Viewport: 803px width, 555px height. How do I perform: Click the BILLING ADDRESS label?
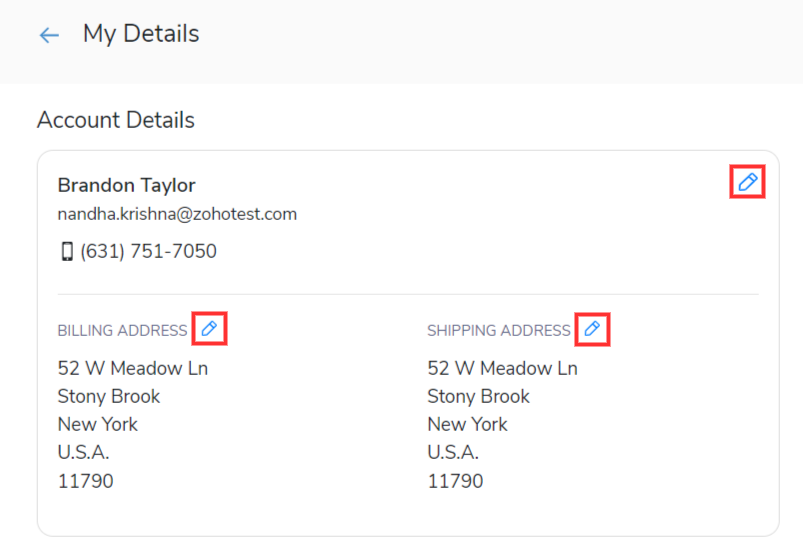point(122,331)
